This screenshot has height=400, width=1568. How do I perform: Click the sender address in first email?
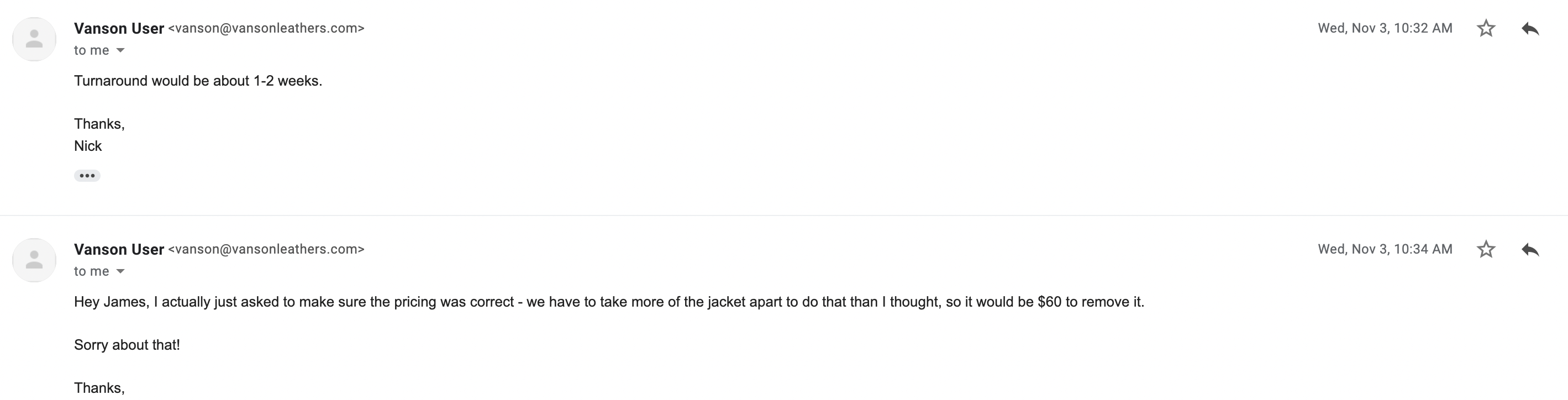click(x=266, y=28)
